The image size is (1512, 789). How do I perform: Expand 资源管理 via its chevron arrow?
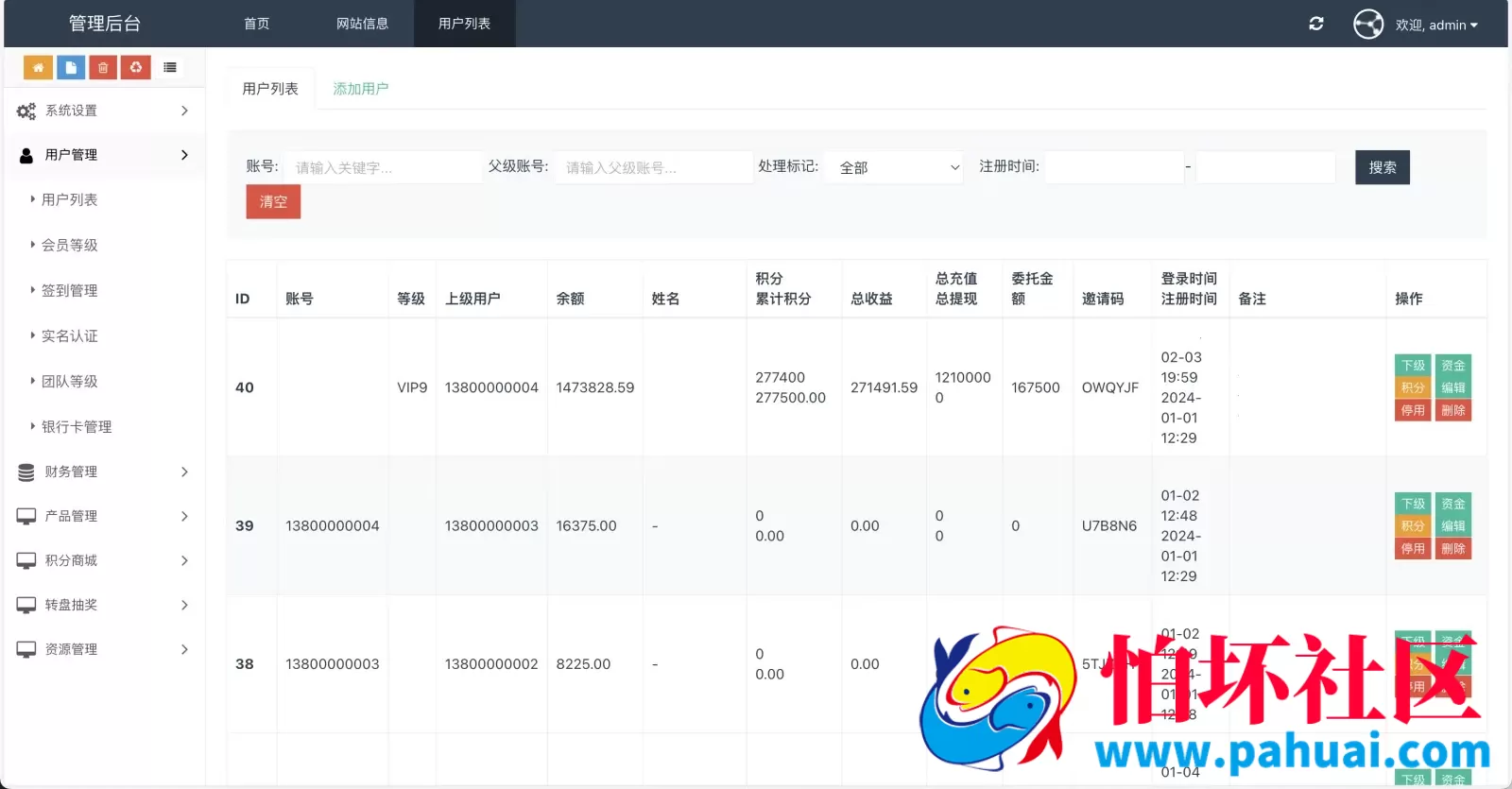[x=184, y=649]
